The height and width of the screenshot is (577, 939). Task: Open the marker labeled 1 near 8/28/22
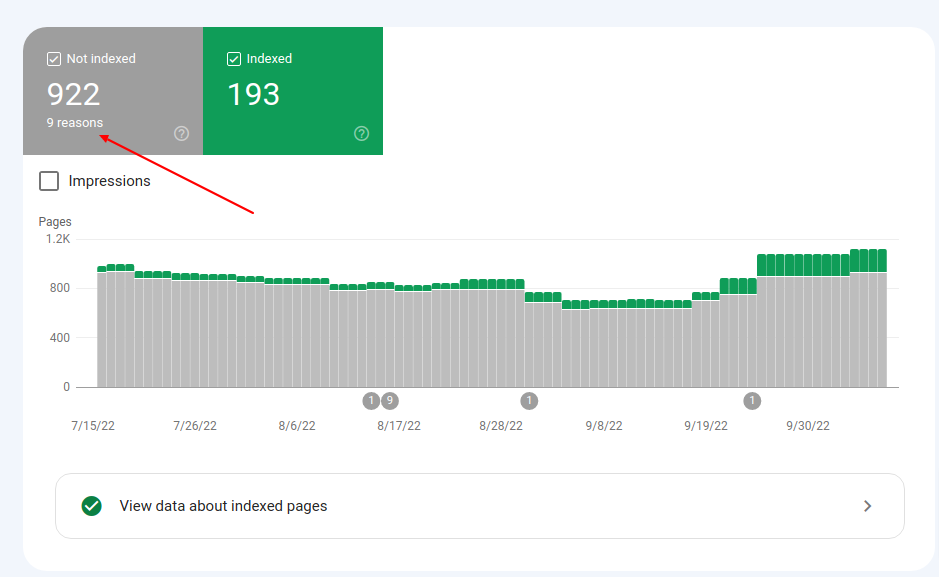pyautogui.click(x=529, y=400)
